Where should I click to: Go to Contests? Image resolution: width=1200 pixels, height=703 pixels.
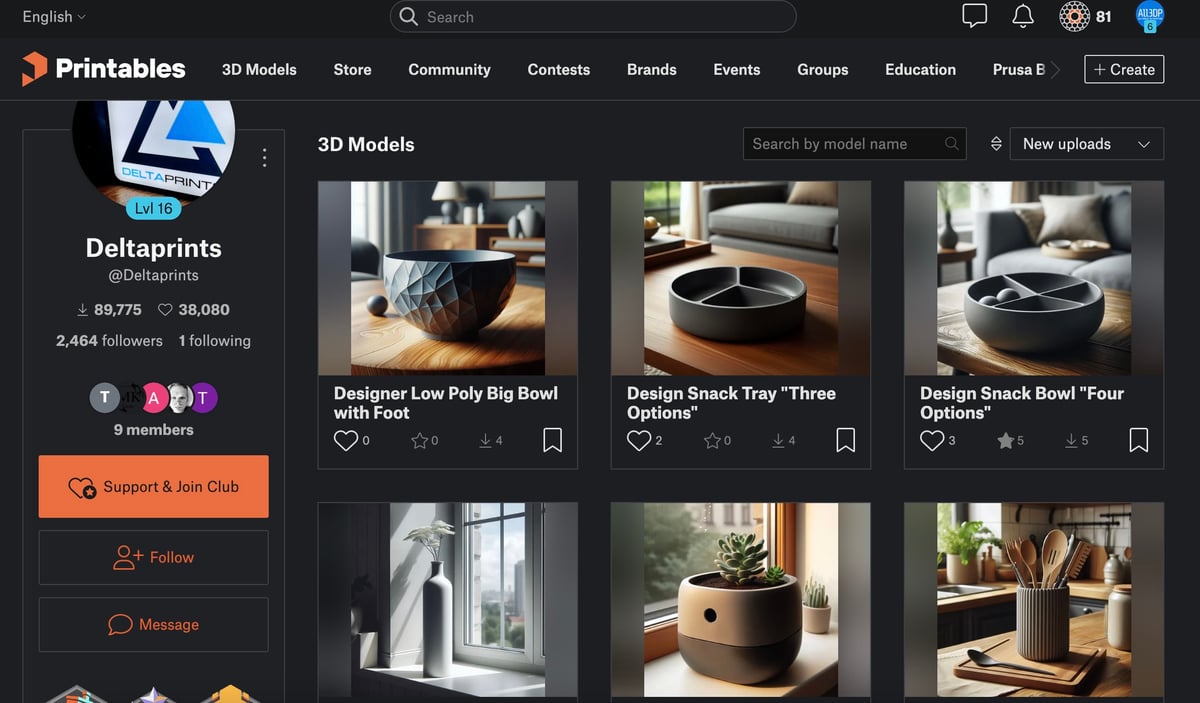pyautogui.click(x=558, y=70)
